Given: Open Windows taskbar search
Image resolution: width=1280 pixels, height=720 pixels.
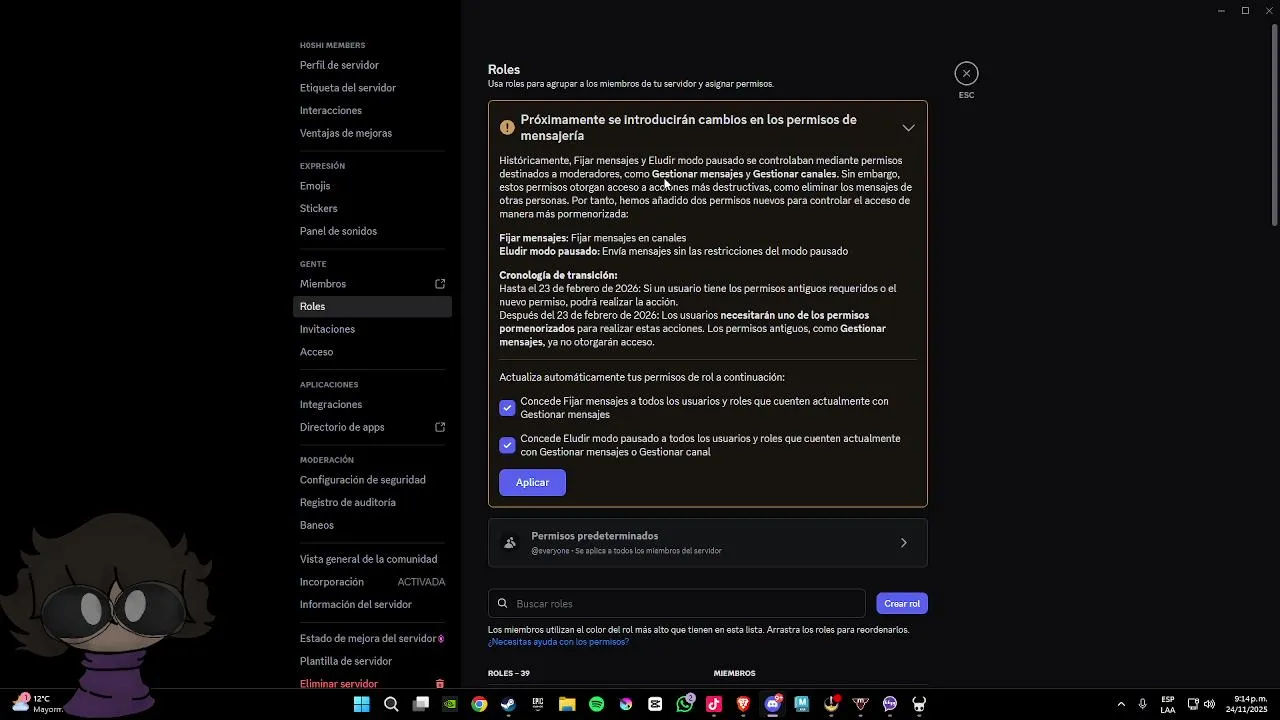Looking at the screenshot, I should (x=391, y=704).
